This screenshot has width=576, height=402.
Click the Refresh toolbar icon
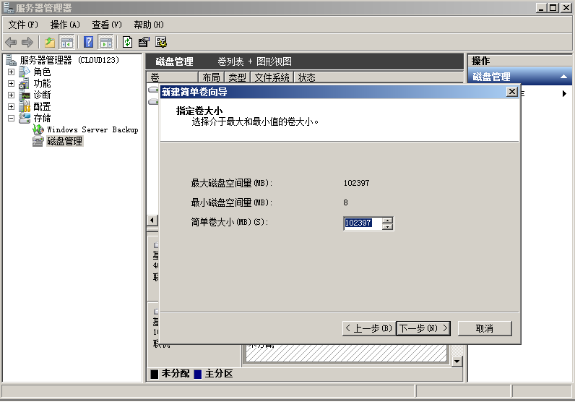[127, 42]
